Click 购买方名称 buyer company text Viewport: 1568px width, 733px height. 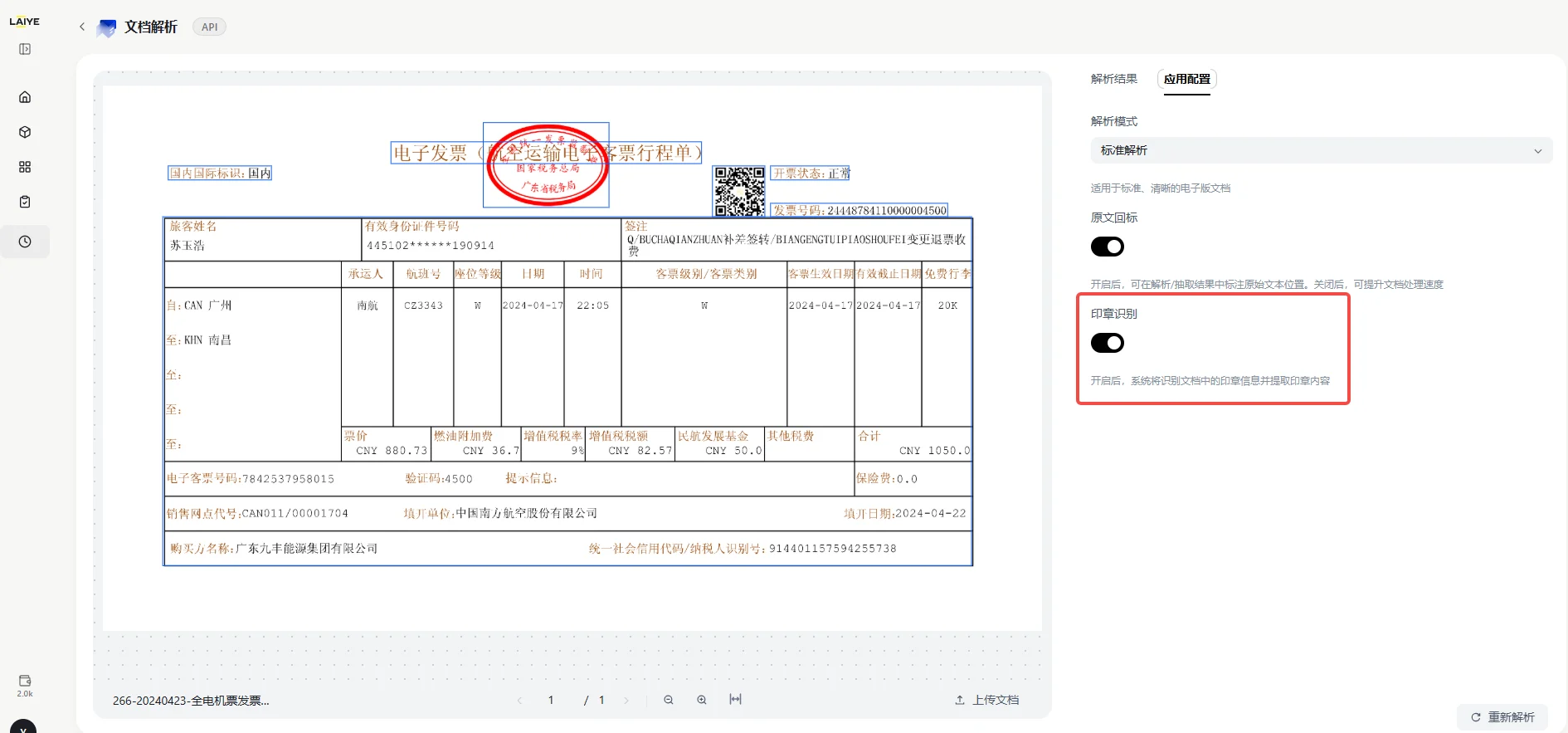point(274,549)
